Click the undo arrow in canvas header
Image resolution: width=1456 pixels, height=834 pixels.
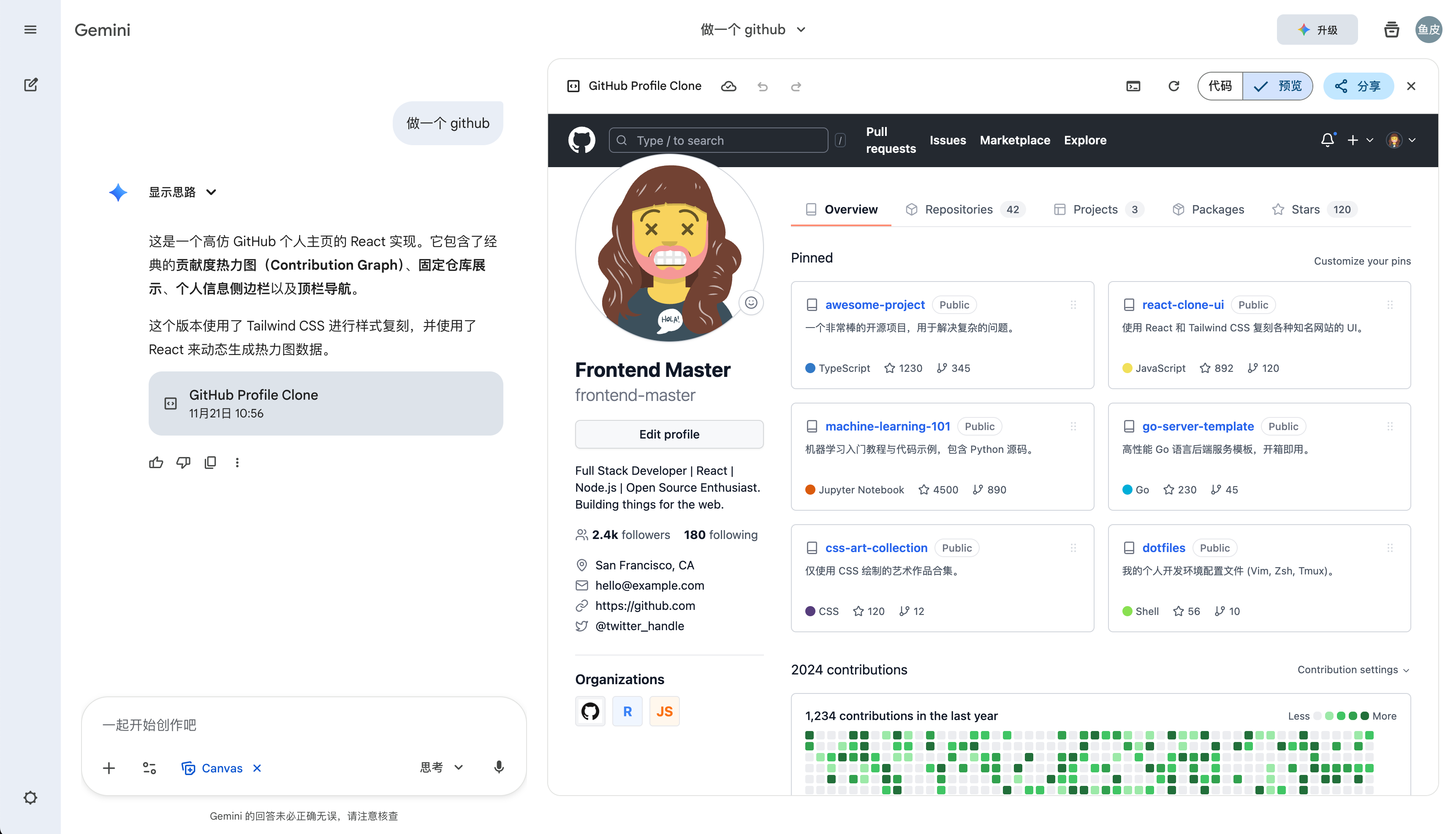click(762, 87)
